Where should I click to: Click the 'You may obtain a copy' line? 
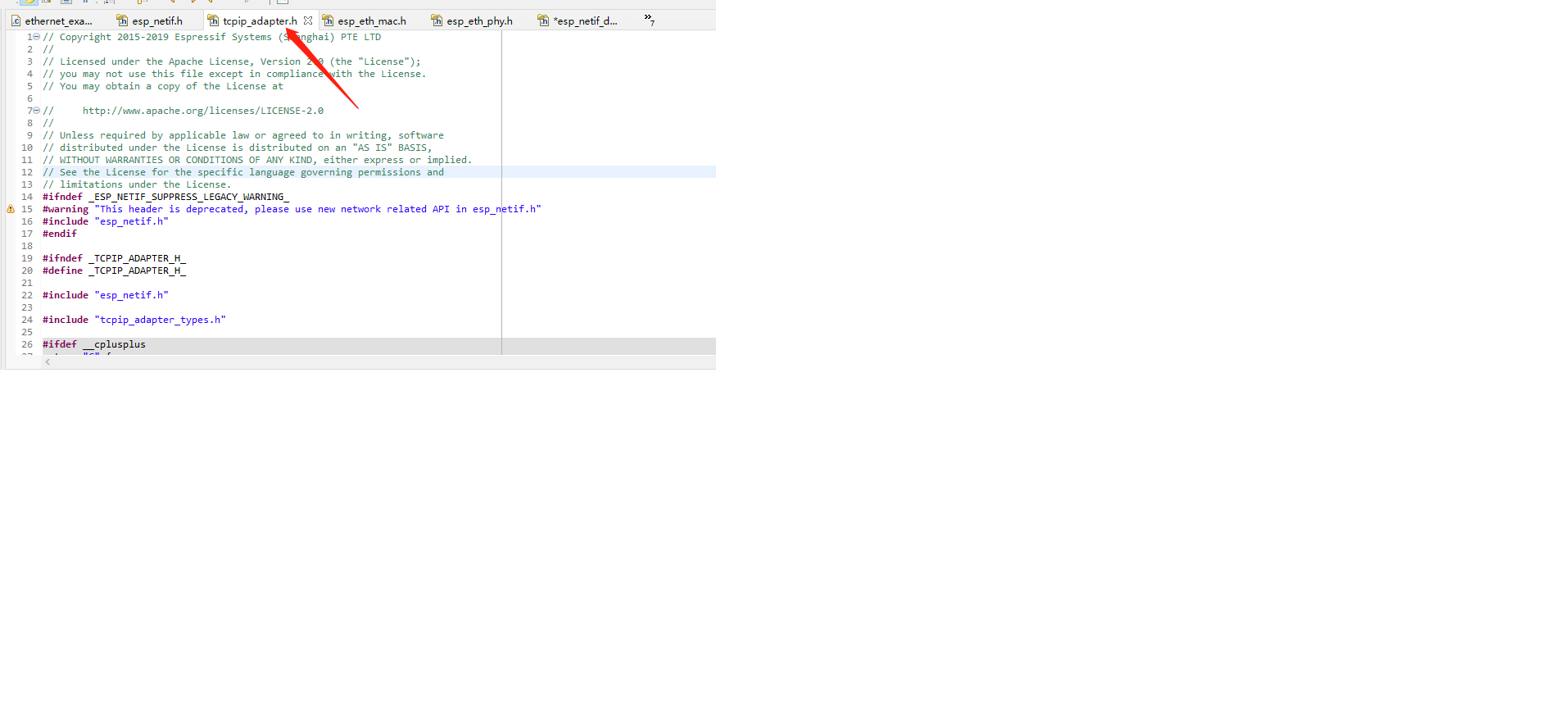click(163, 86)
